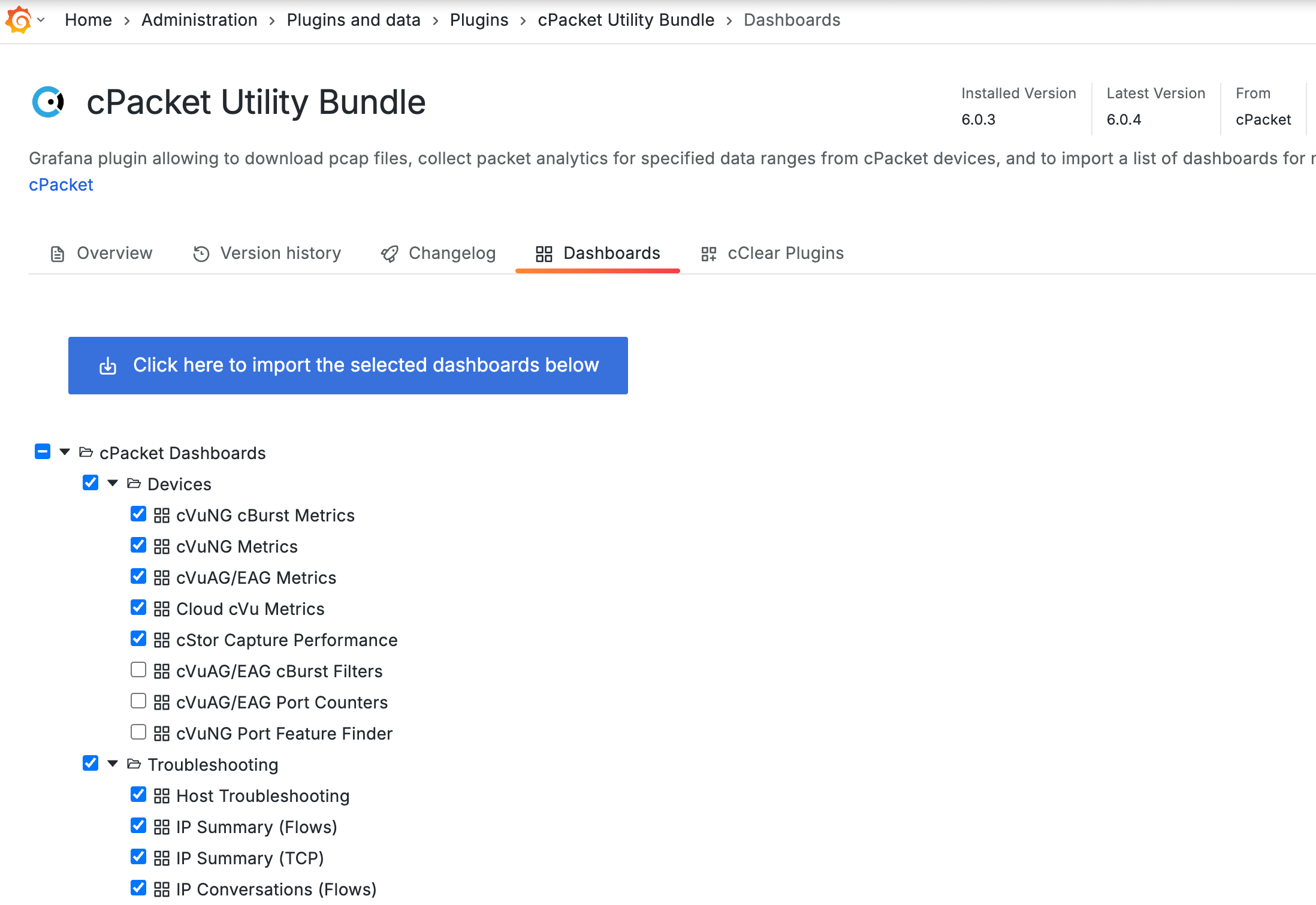The width and height of the screenshot is (1316, 905).
Task: Click the Plugins breadcrumb link
Action: pos(479,20)
